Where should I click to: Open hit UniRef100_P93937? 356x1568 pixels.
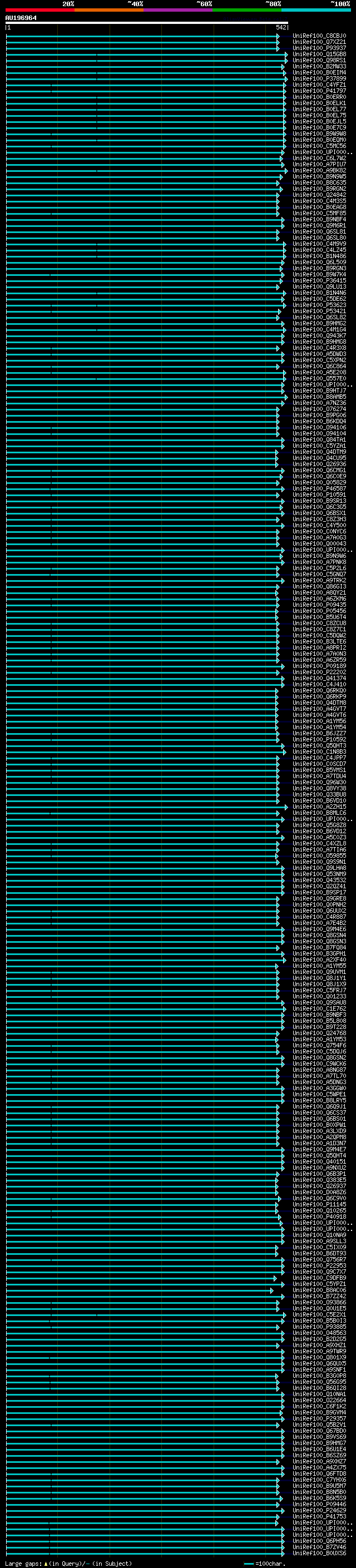pos(319,48)
